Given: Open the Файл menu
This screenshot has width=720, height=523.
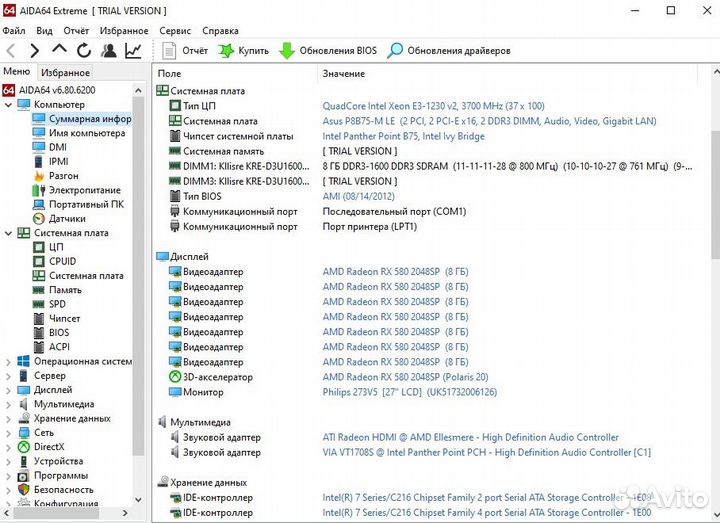Looking at the screenshot, I should tap(14, 31).
